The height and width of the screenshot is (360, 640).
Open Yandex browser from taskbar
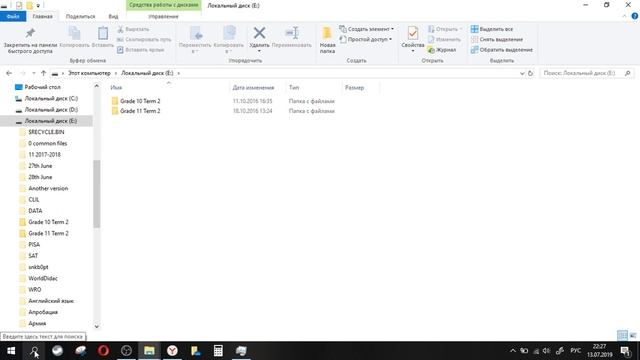tap(172, 351)
